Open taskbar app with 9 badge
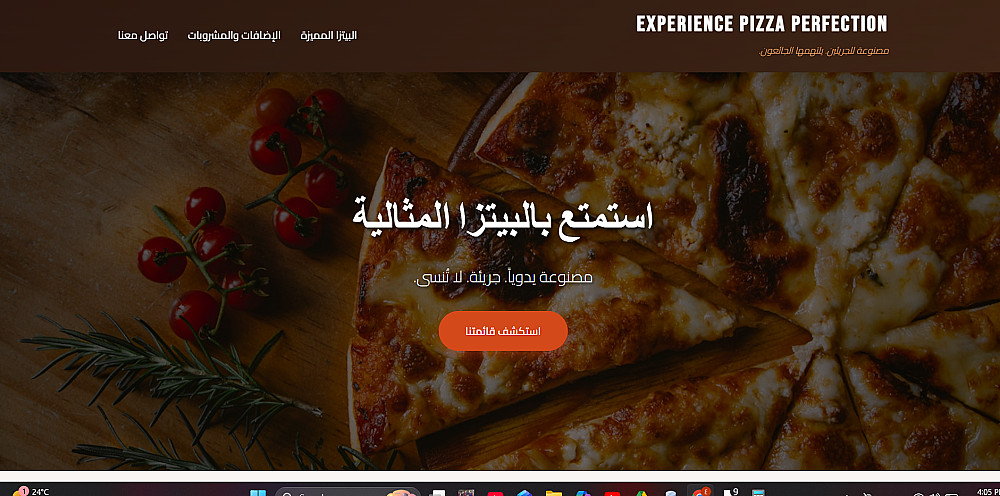 730,492
